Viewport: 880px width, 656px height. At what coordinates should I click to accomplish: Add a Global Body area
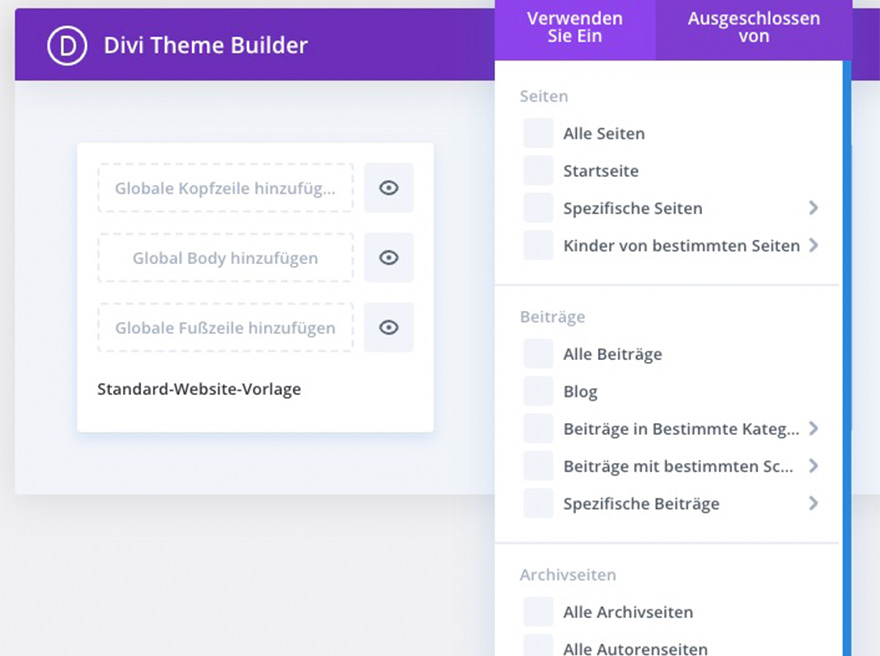click(x=225, y=258)
